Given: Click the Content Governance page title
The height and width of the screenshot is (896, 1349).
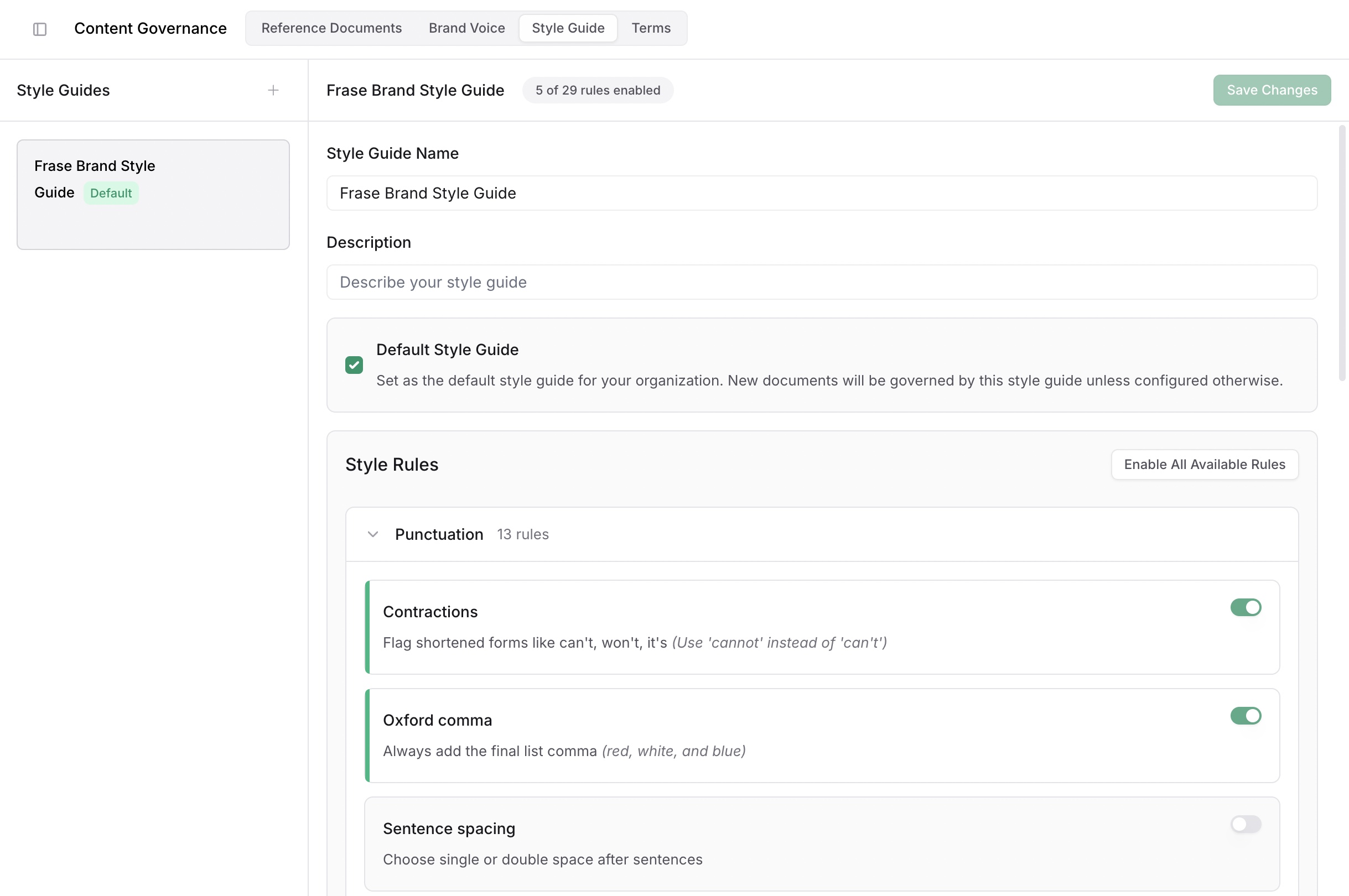Looking at the screenshot, I should click(151, 29).
